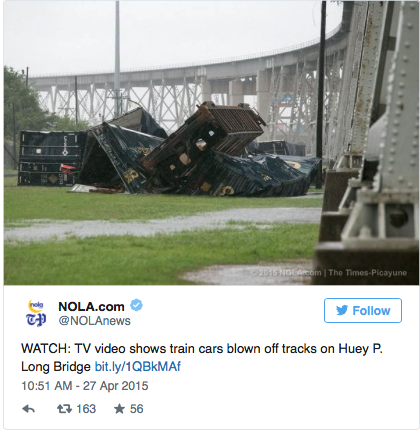Click the blue verified badge
Screen dimensions: 420x442
click(136, 305)
